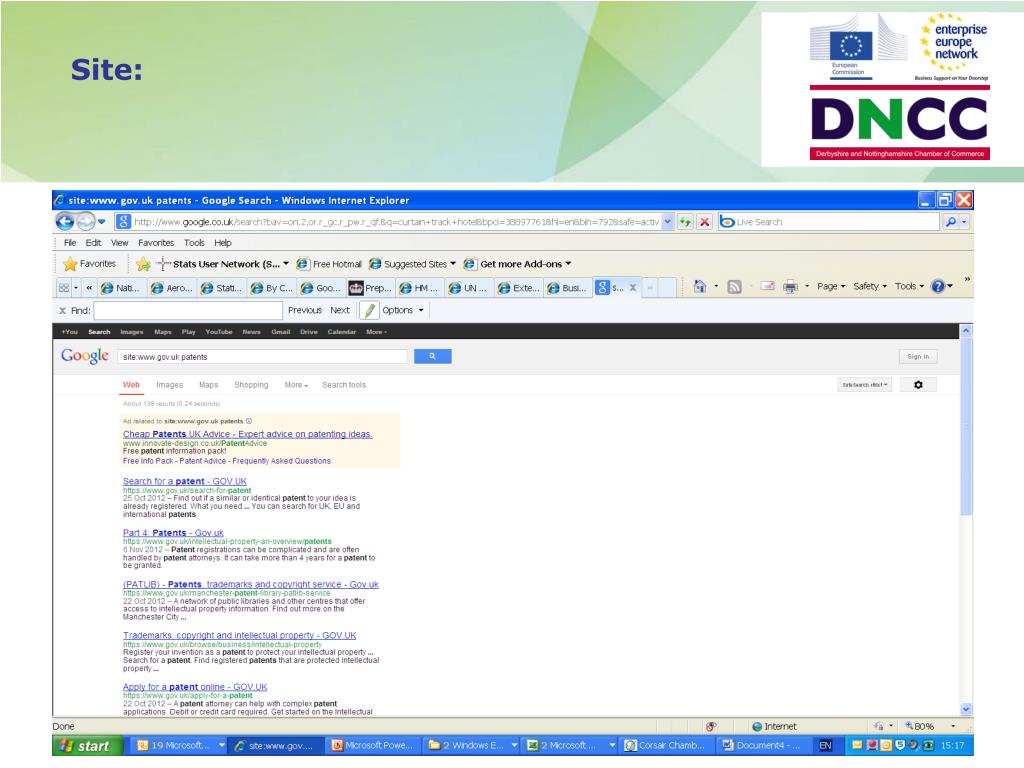Click the blue Help question mark icon
The width and height of the screenshot is (1024, 768).
[938, 286]
